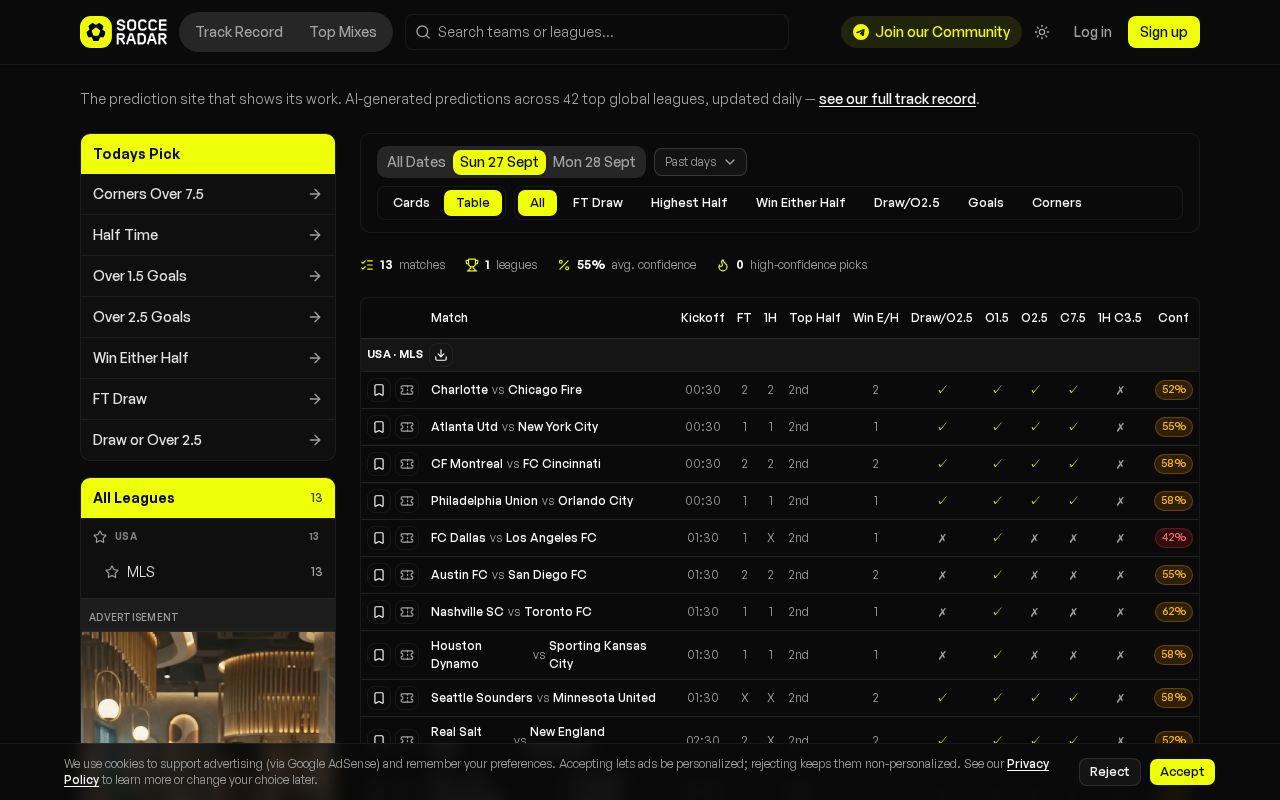Open scoreboard icon for Seattle Sounders row

(407, 698)
